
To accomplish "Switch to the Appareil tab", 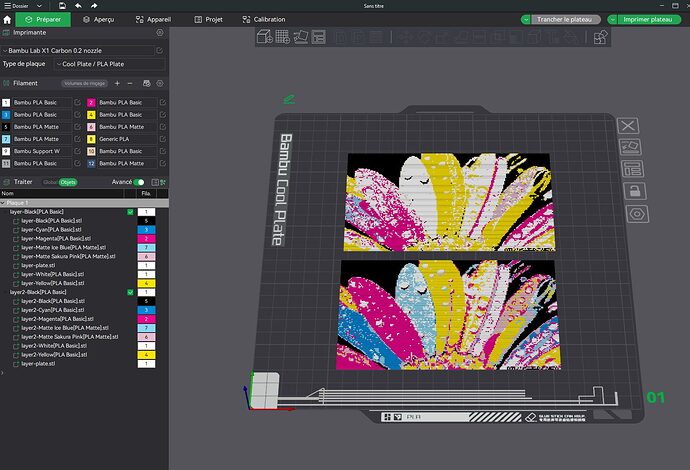I will (x=153, y=19).
